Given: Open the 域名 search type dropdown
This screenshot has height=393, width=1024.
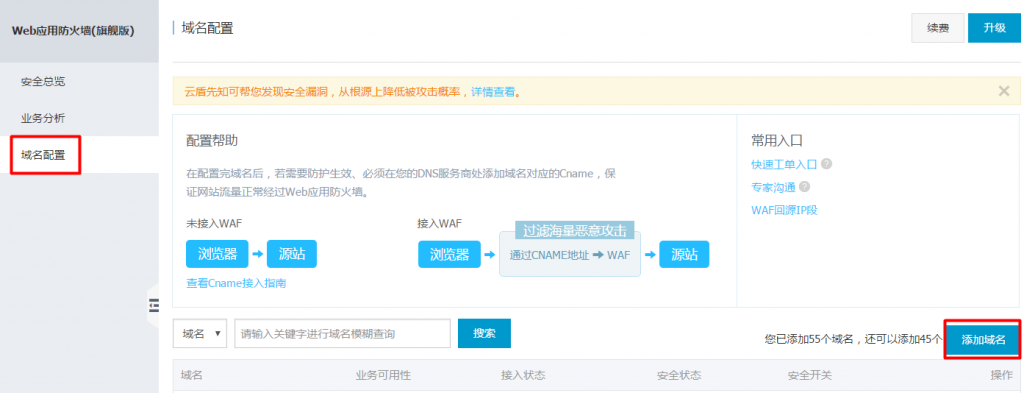Looking at the screenshot, I should 200,334.
